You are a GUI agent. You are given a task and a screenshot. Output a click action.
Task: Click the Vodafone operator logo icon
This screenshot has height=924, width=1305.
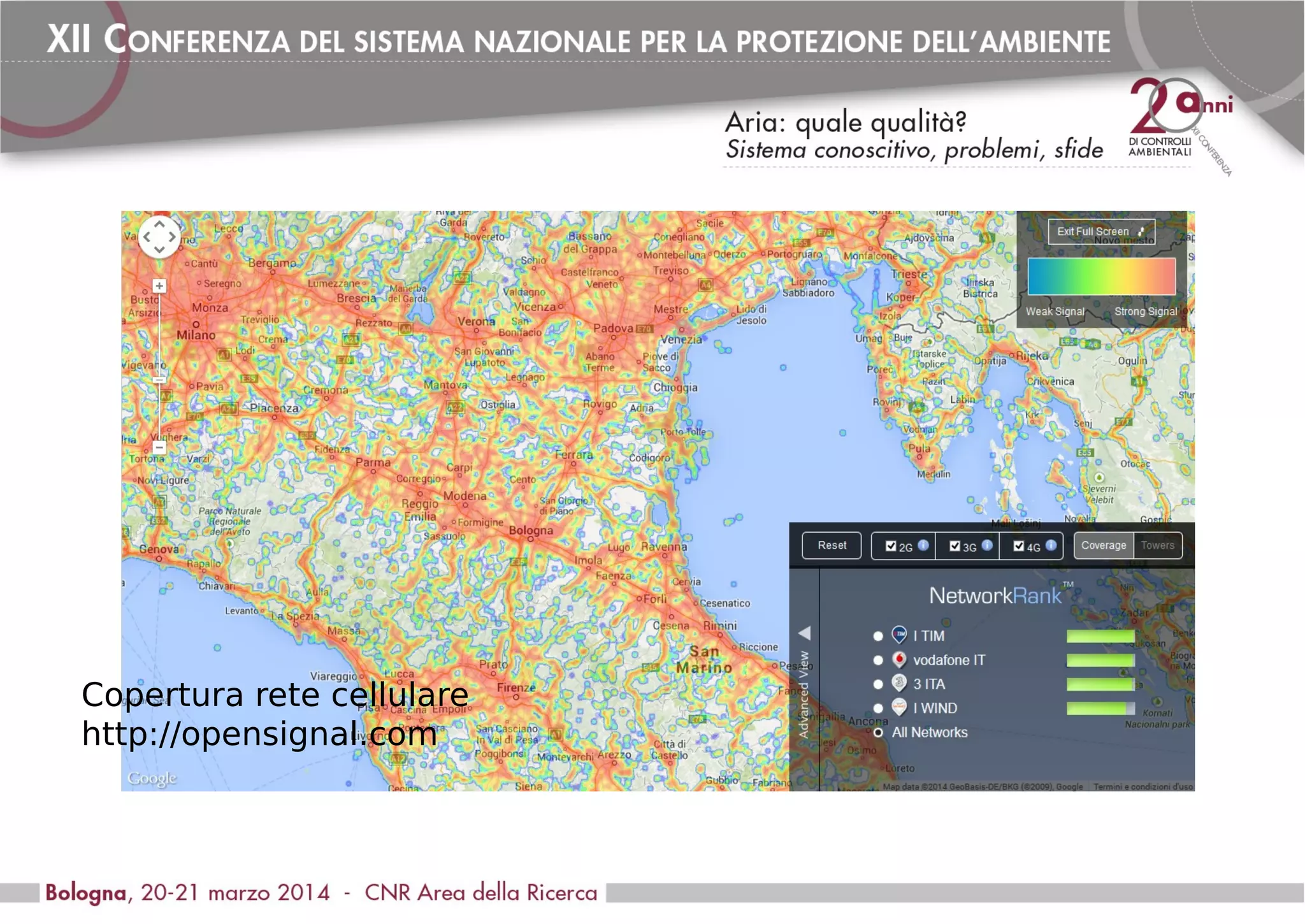tap(899, 659)
